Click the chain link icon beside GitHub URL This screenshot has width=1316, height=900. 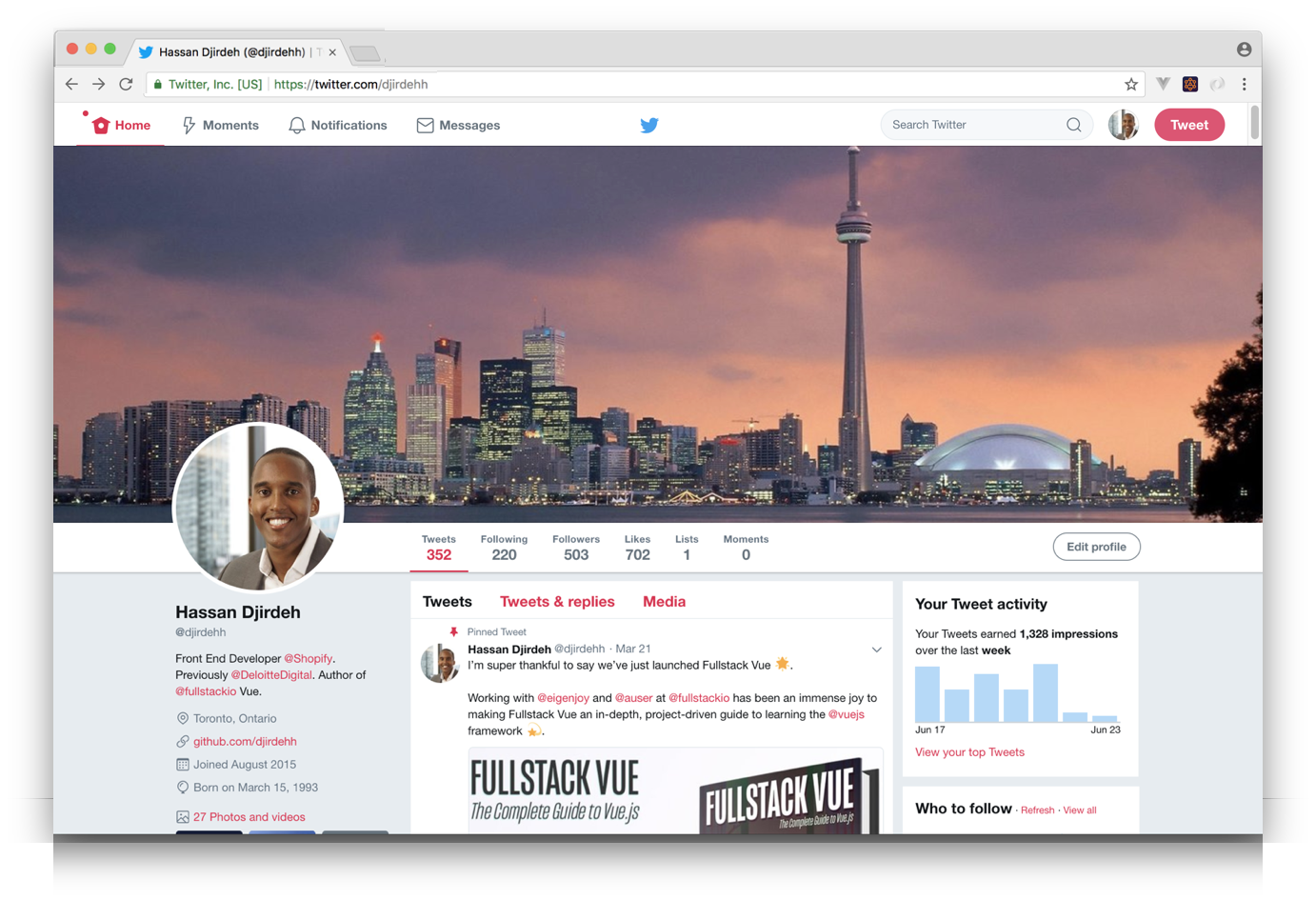[x=182, y=741]
